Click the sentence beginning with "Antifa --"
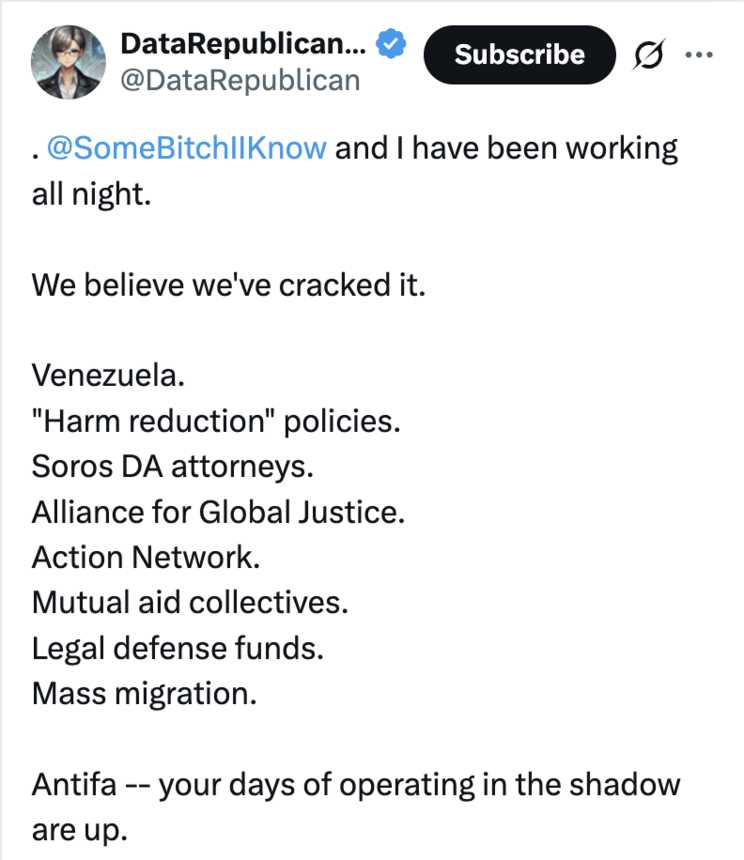744x860 pixels. pyautogui.click(x=355, y=784)
